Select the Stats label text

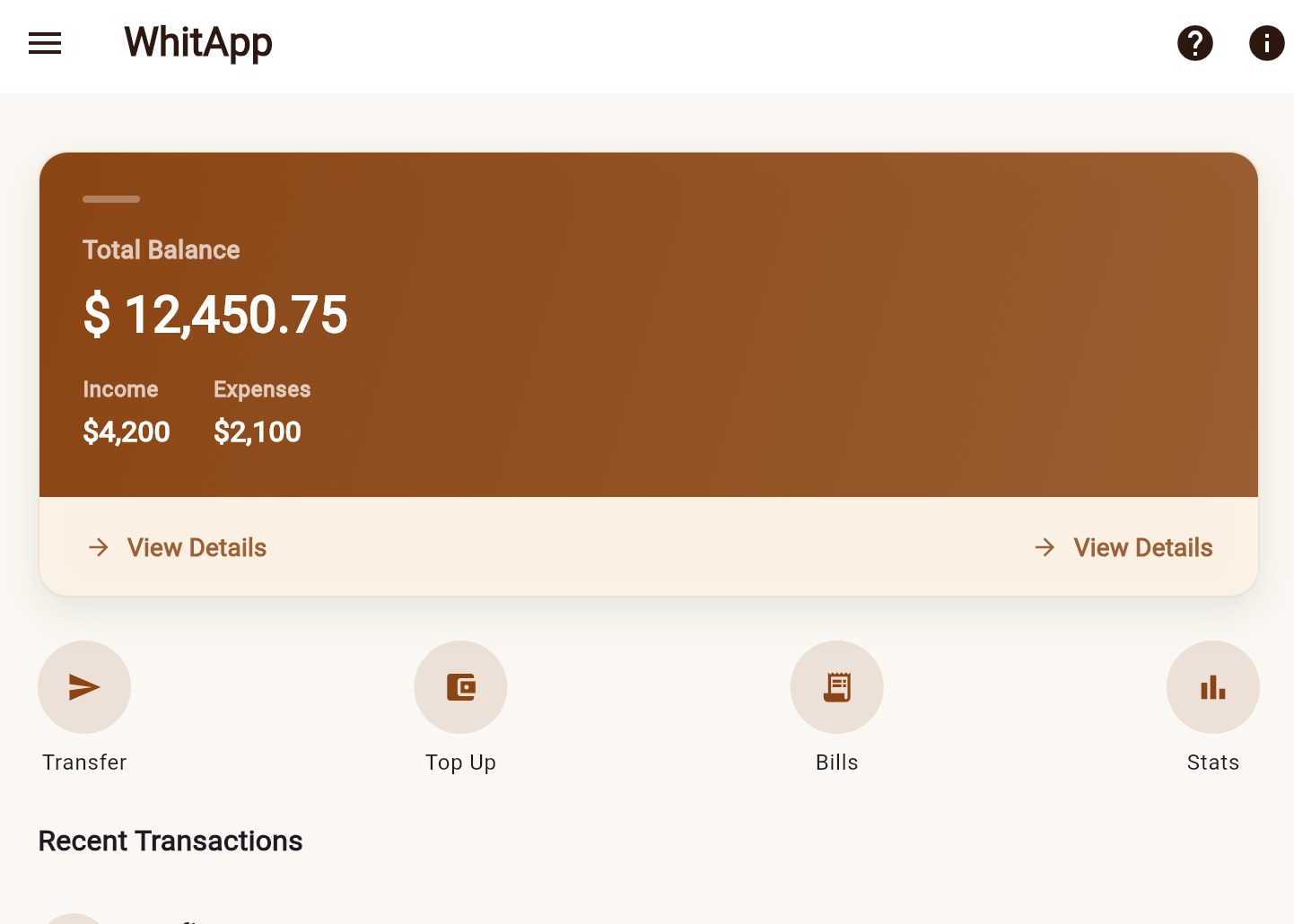point(1212,763)
